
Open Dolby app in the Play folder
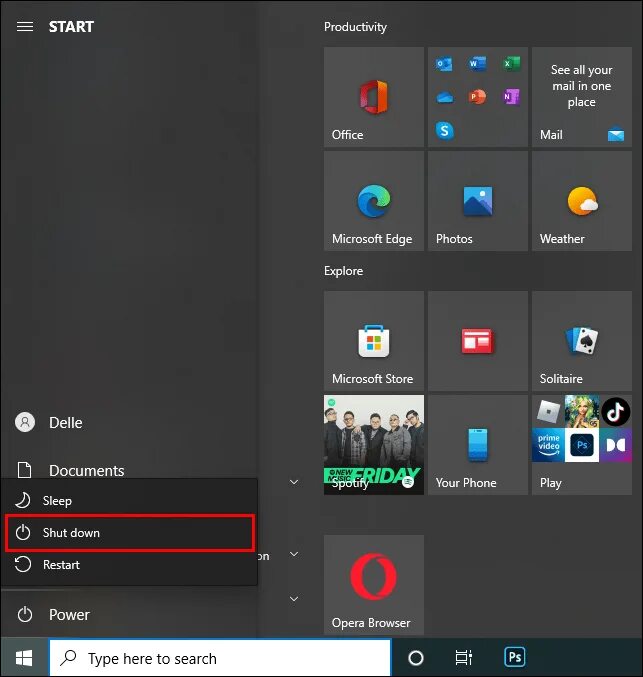(x=615, y=445)
